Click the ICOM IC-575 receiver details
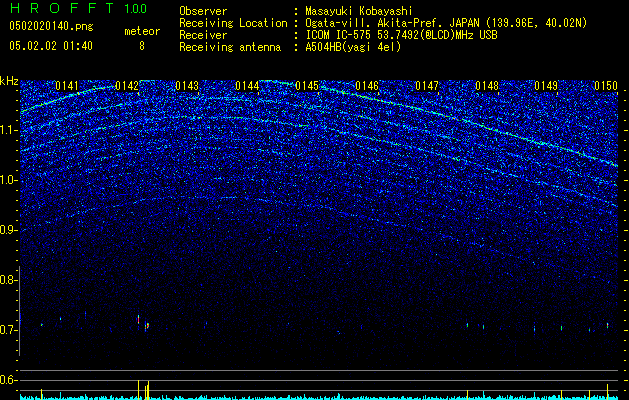 pos(401,35)
